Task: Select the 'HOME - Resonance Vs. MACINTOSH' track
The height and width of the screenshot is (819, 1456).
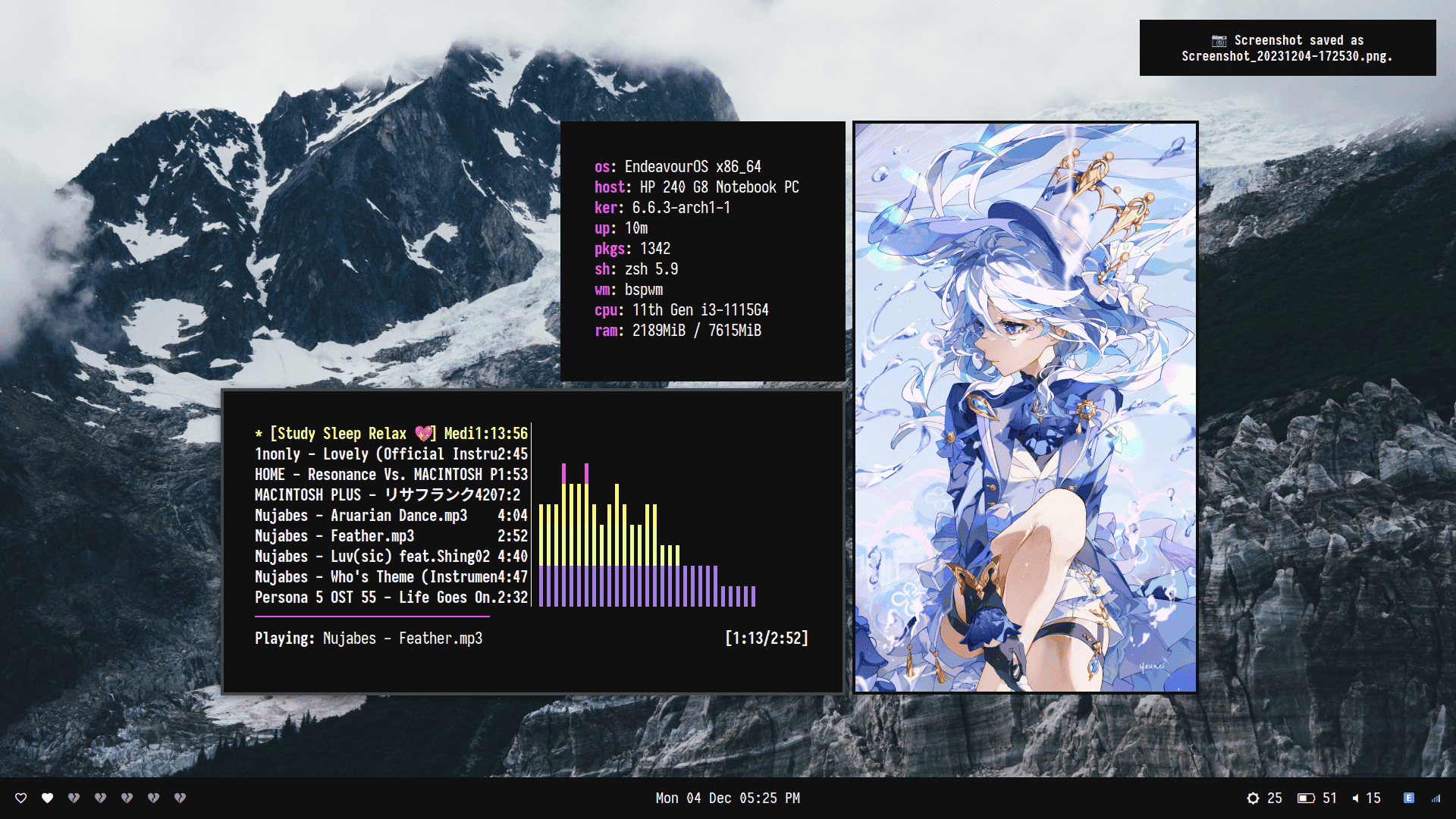Action: [x=391, y=474]
